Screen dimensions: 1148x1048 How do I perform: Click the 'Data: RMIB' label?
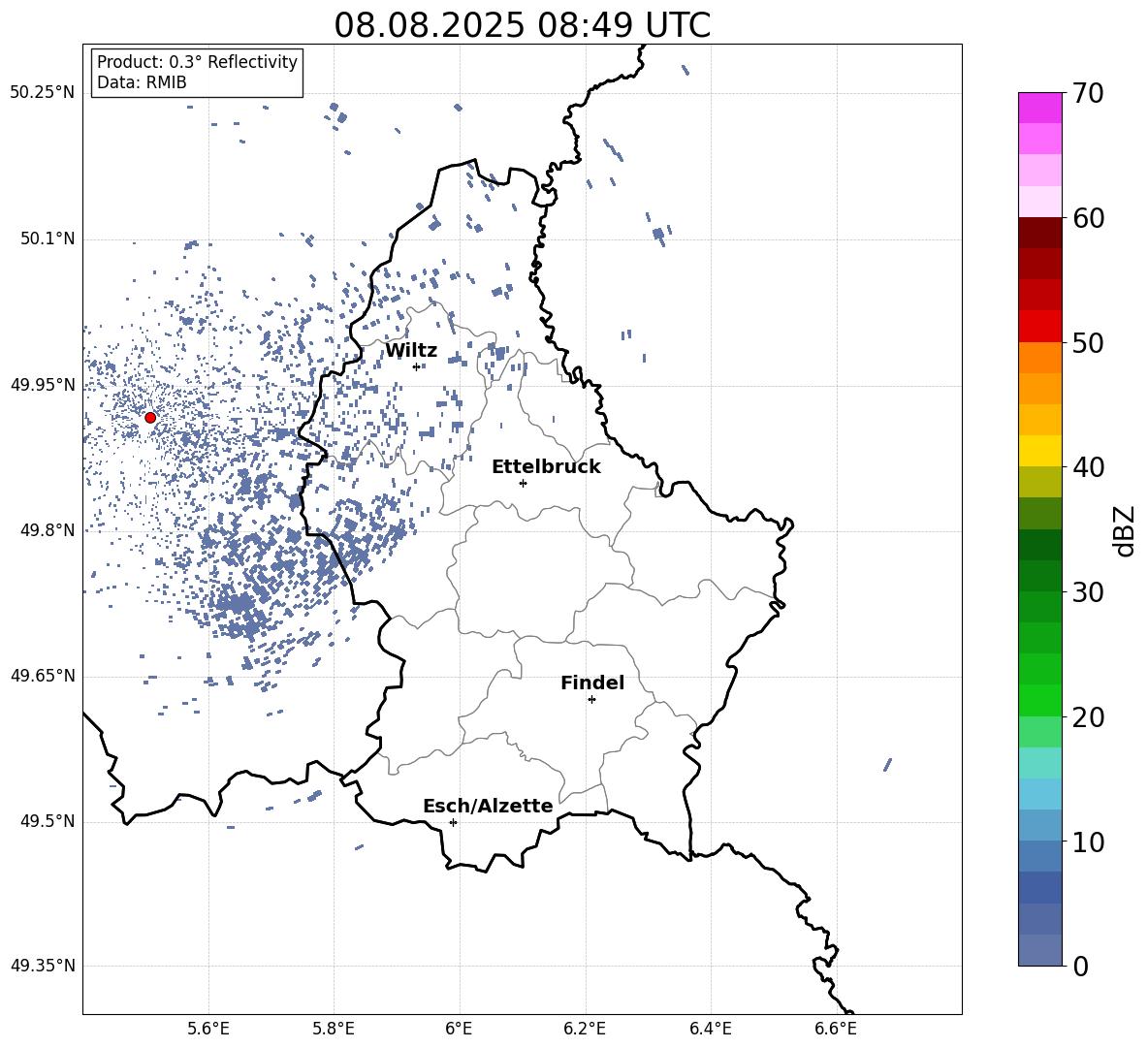[x=142, y=82]
